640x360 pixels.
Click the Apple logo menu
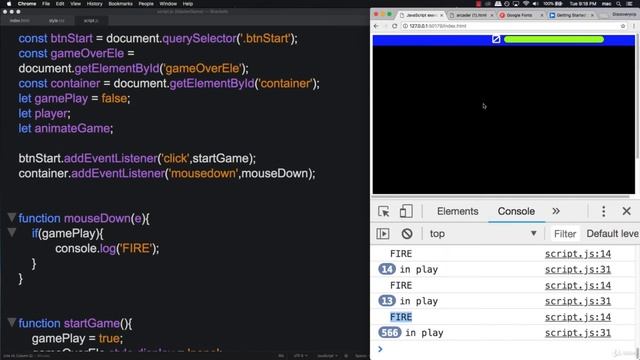(9, 4)
